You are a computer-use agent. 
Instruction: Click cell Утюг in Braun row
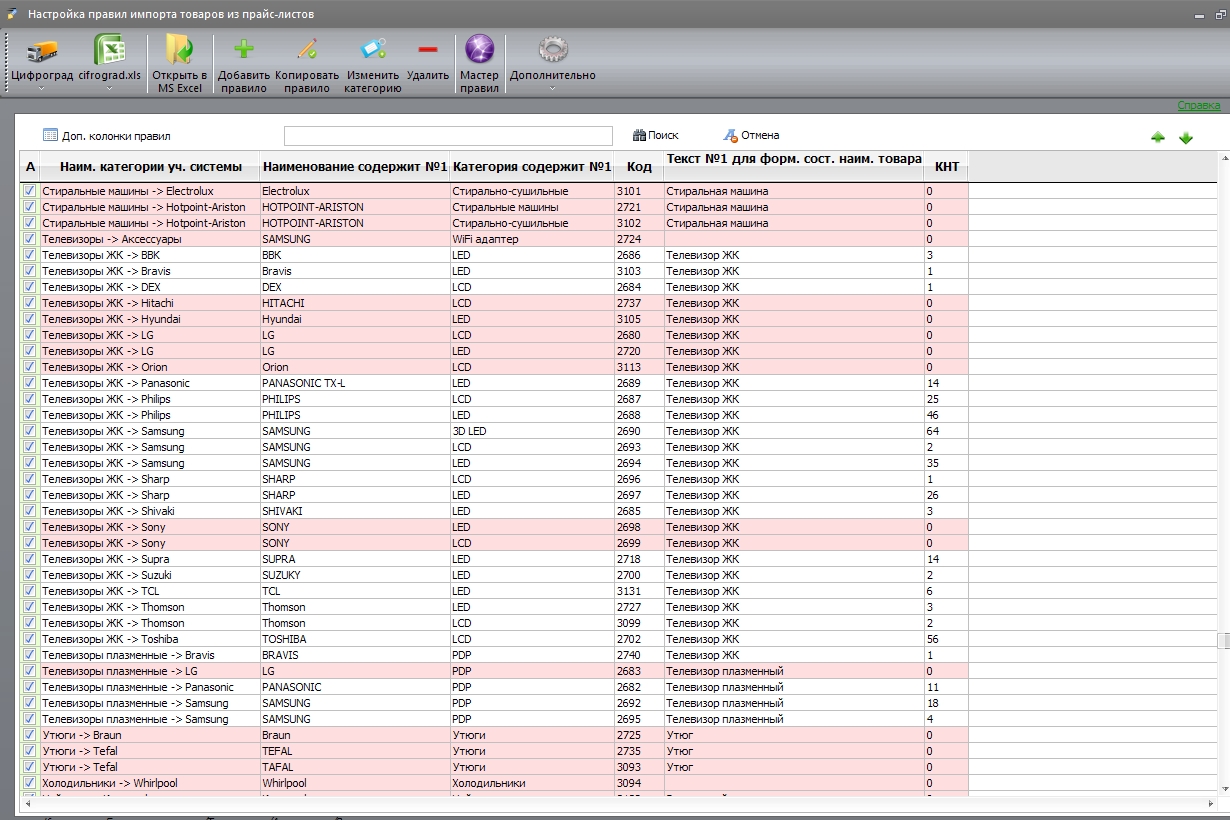(794, 735)
